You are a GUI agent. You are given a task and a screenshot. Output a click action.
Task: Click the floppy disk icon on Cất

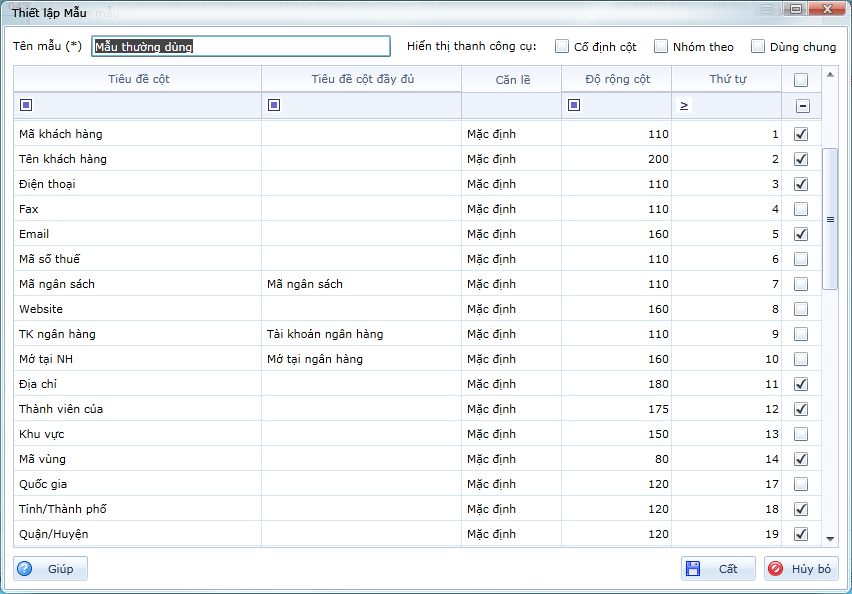coord(693,569)
